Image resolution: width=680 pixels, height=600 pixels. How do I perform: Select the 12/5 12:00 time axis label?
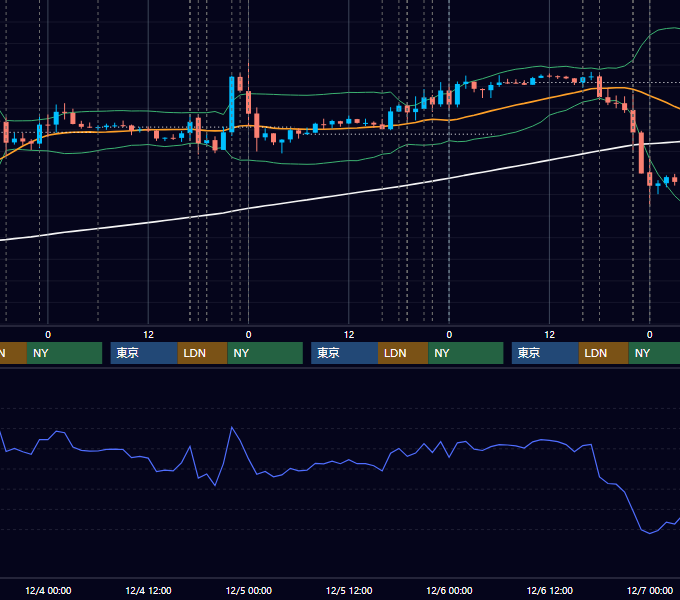tap(349, 590)
